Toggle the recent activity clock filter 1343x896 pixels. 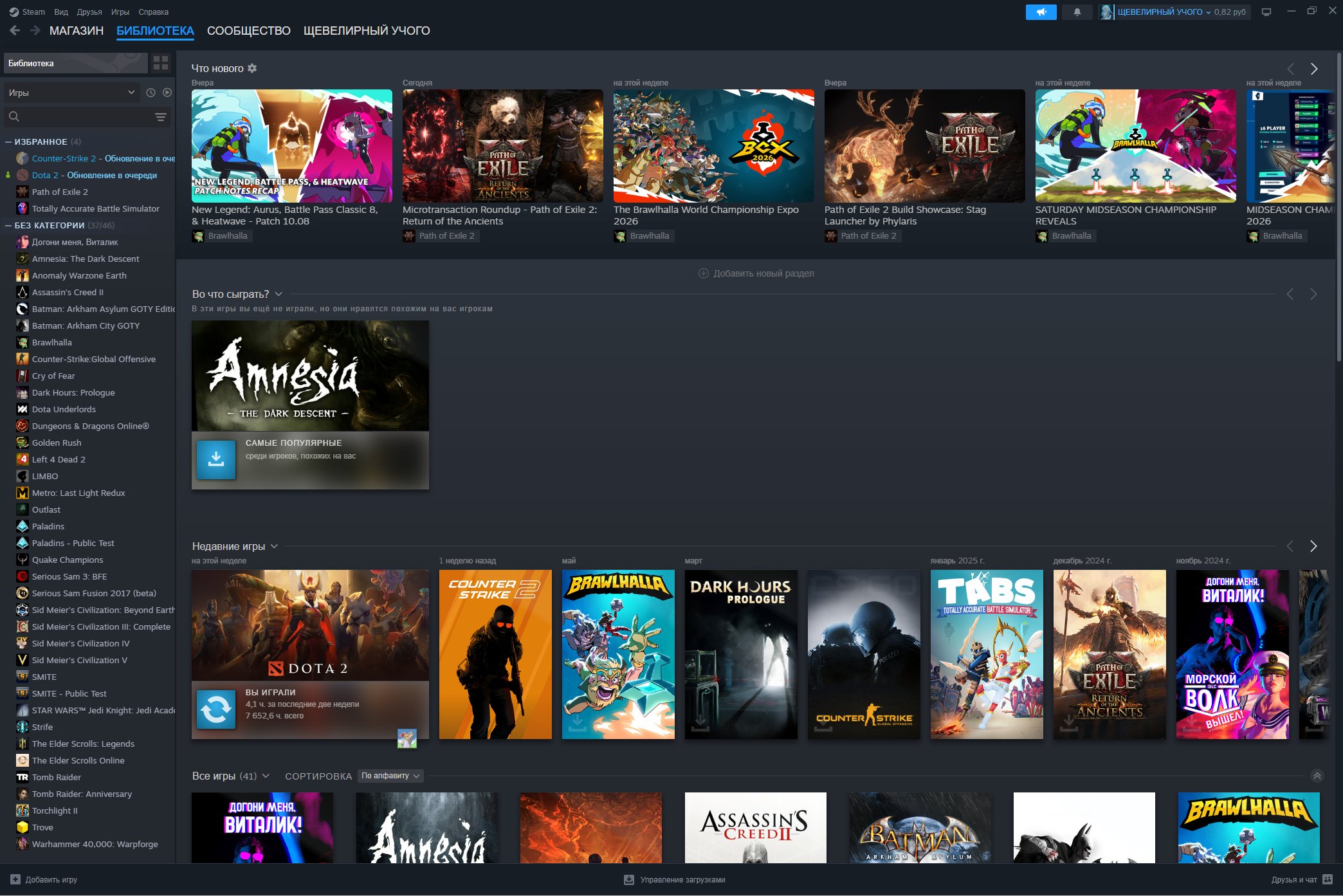coord(151,93)
